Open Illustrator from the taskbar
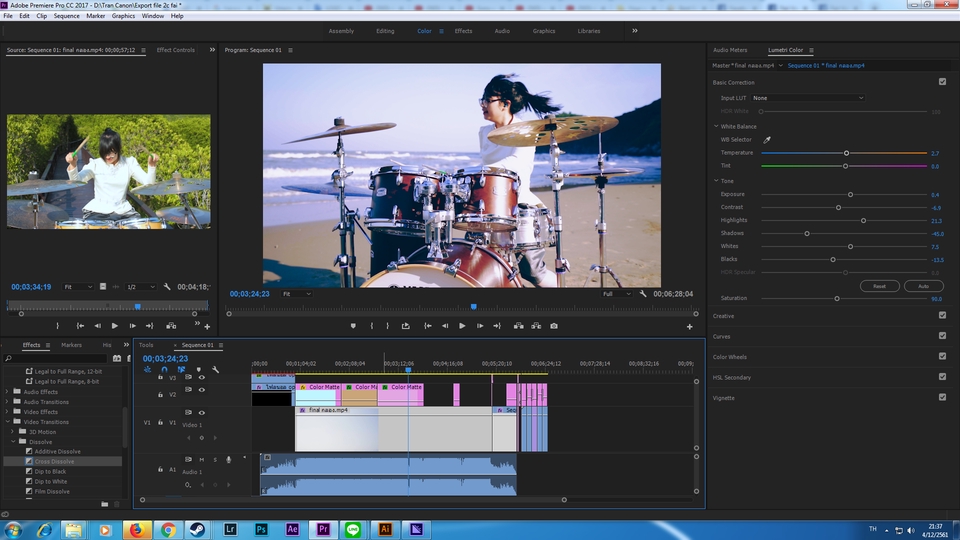 [x=385, y=530]
